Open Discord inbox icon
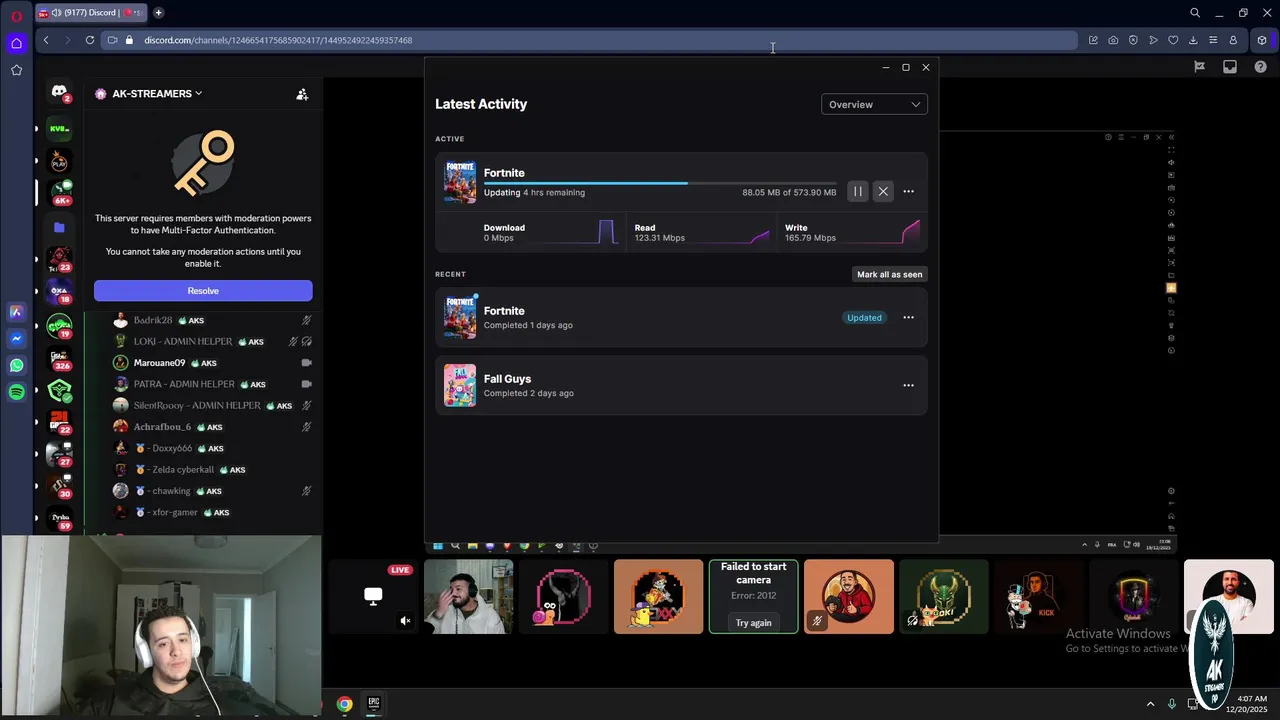 (1230, 67)
